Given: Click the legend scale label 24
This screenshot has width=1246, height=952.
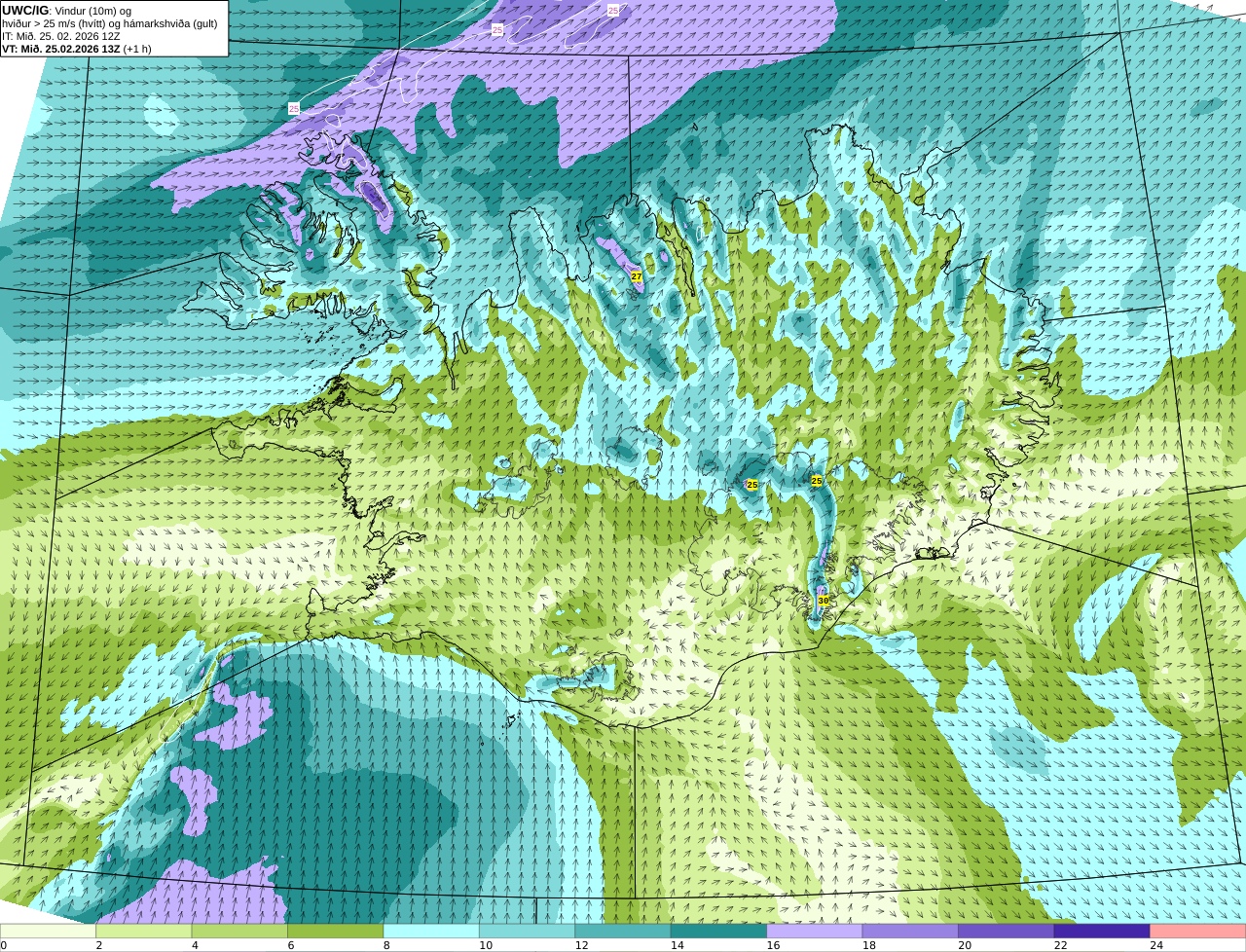Looking at the screenshot, I should pyautogui.click(x=1156, y=945).
